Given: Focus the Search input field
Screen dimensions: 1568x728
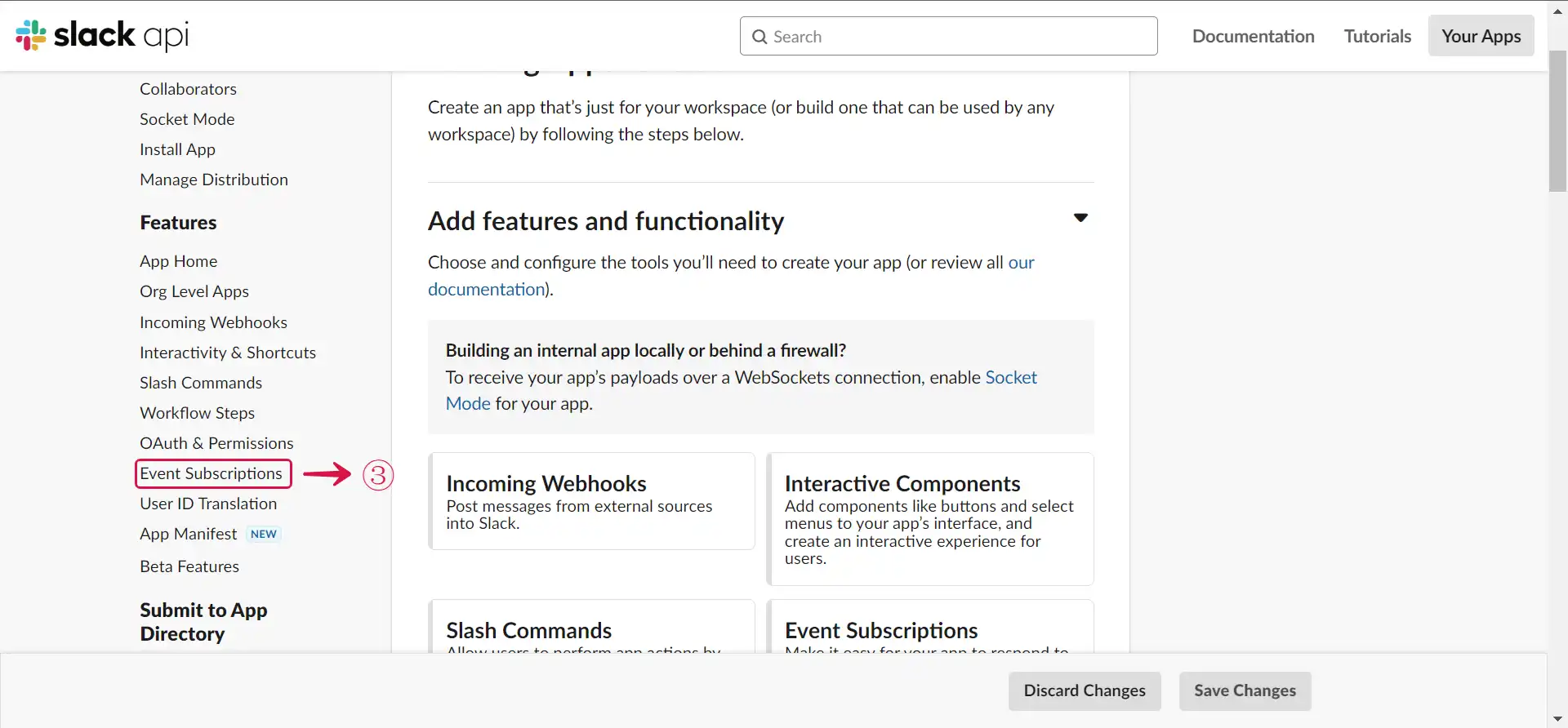Looking at the screenshot, I should click(x=948, y=36).
